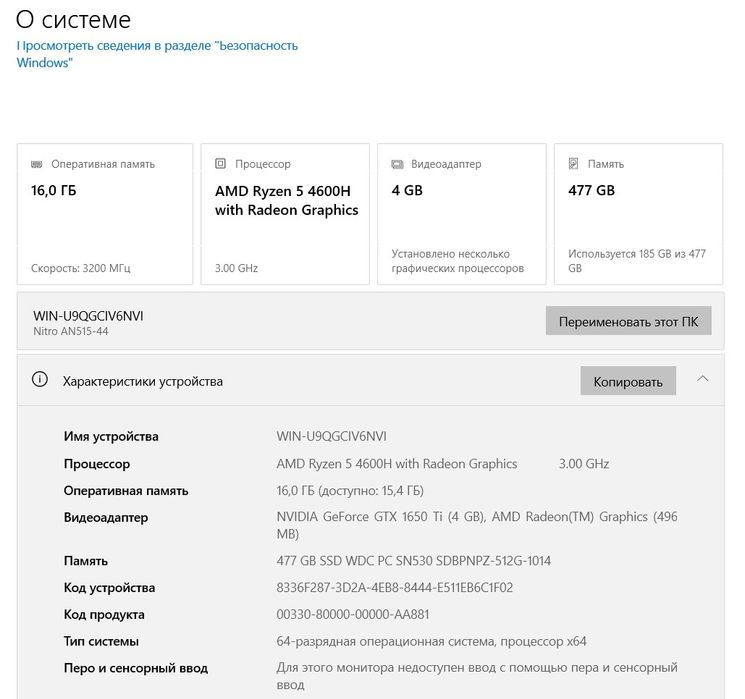Screen dimensions: 745x699
Task: Click the Nitro AN515-44 model name
Action: [71, 331]
